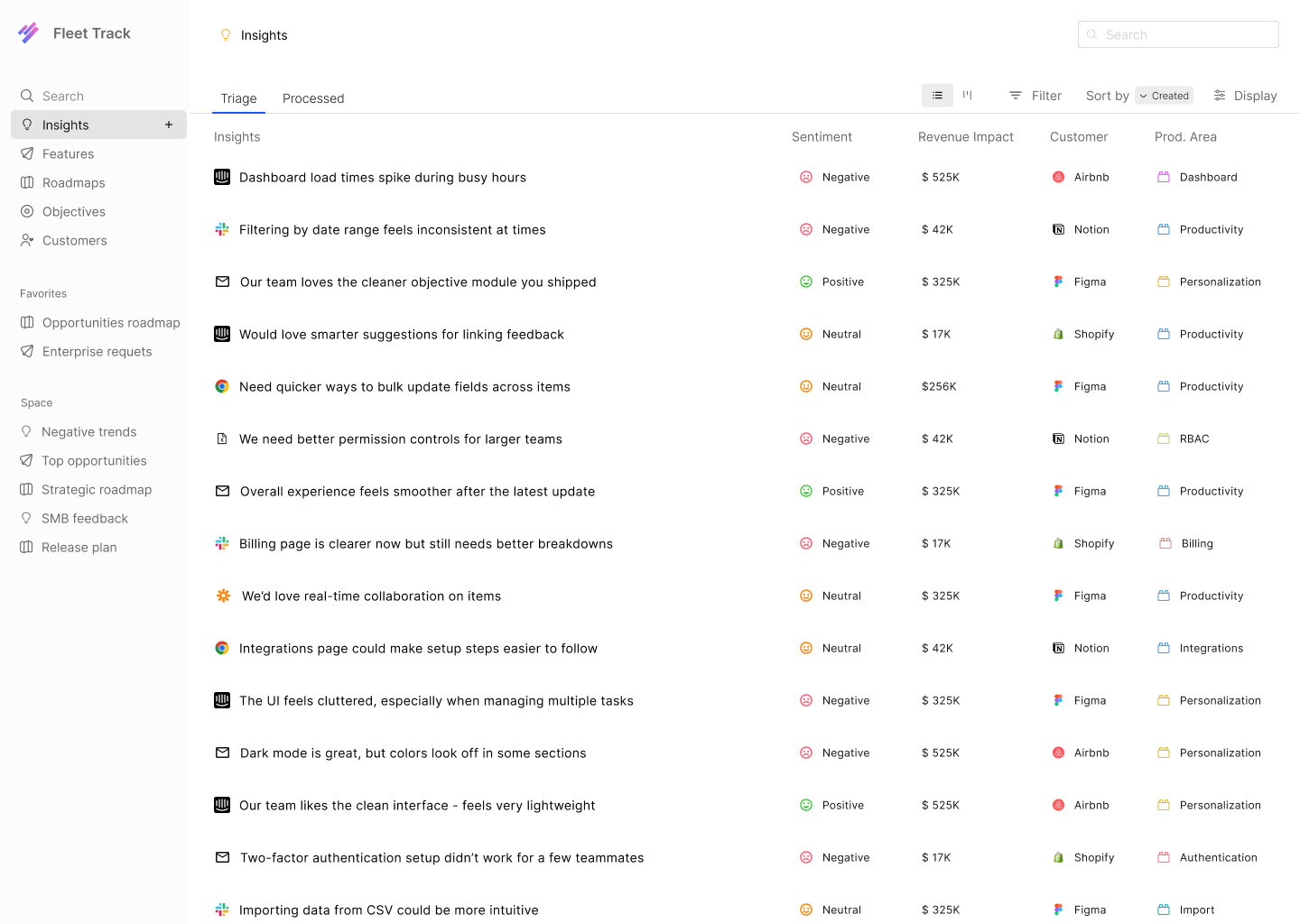Viewport: 1300px width, 924px height.
Task: Click the Intercom icon on Dashboard load times row
Action: 222,177
